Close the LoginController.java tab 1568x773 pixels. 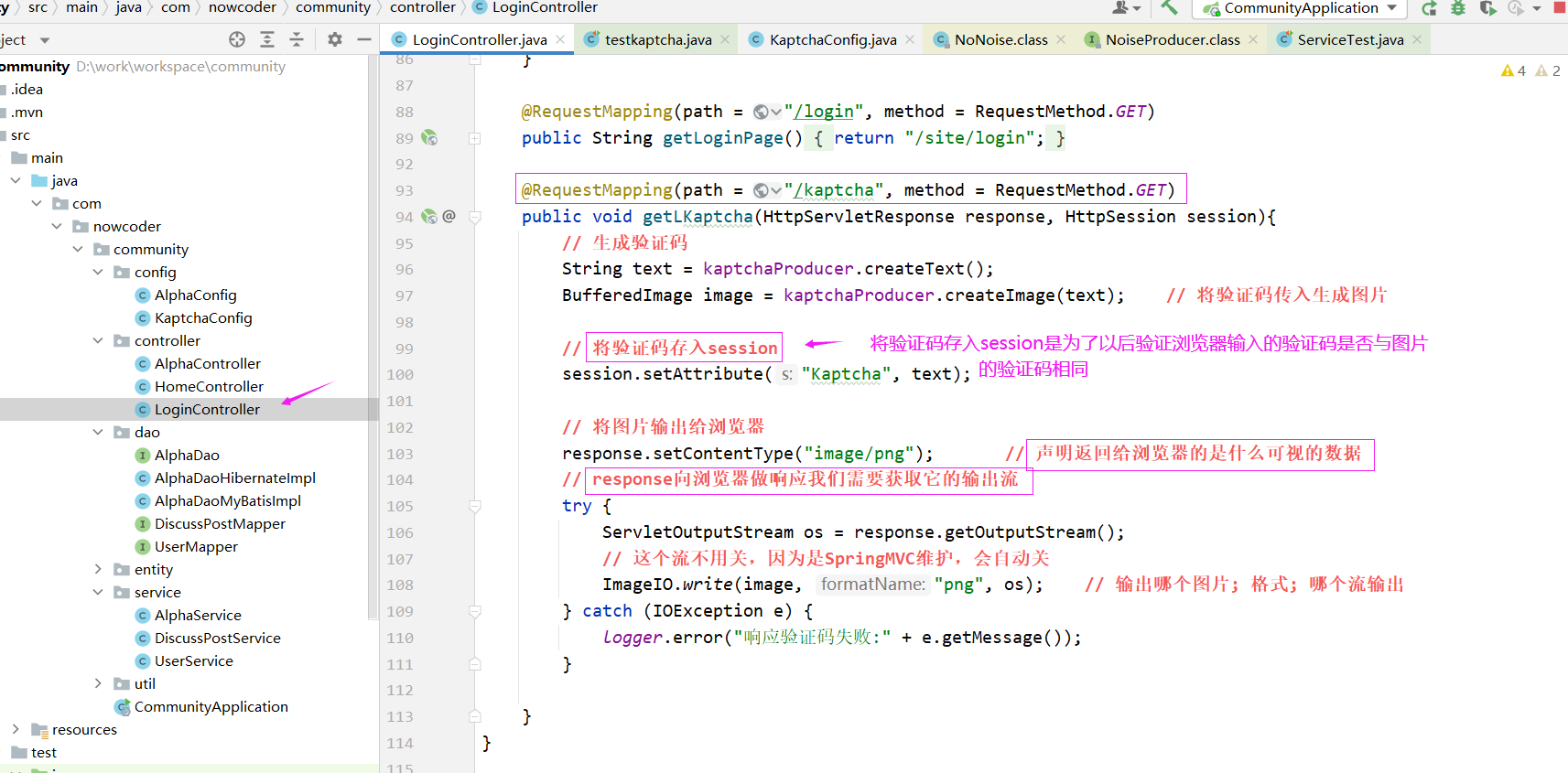(x=560, y=39)
